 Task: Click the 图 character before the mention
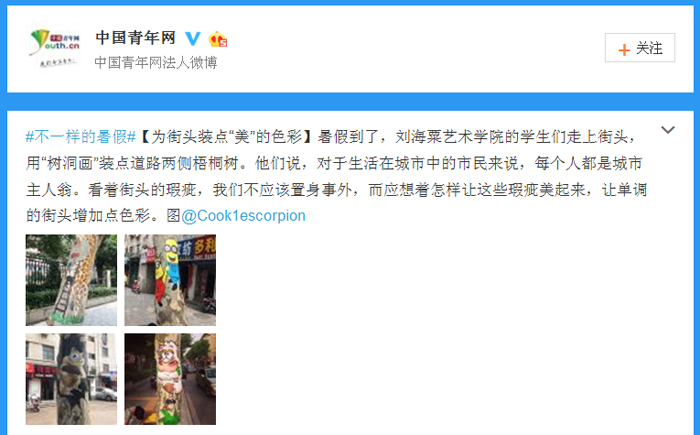(173, 215)
